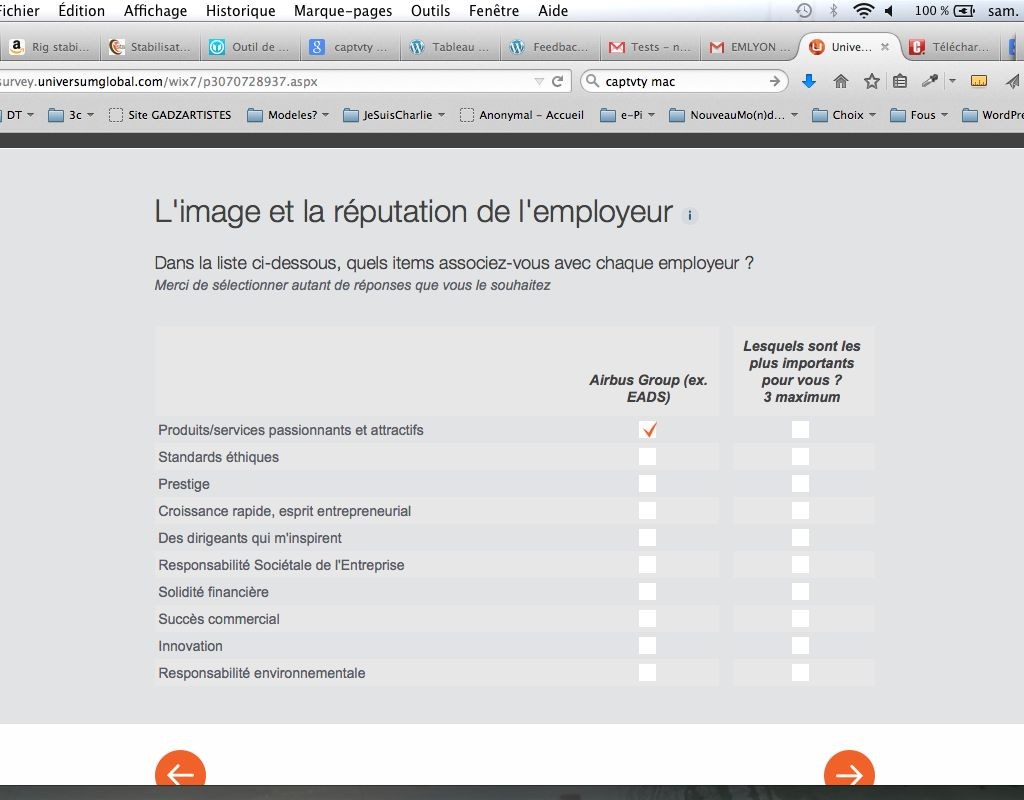Expand the Modeles? bookmarks folder

288,115
